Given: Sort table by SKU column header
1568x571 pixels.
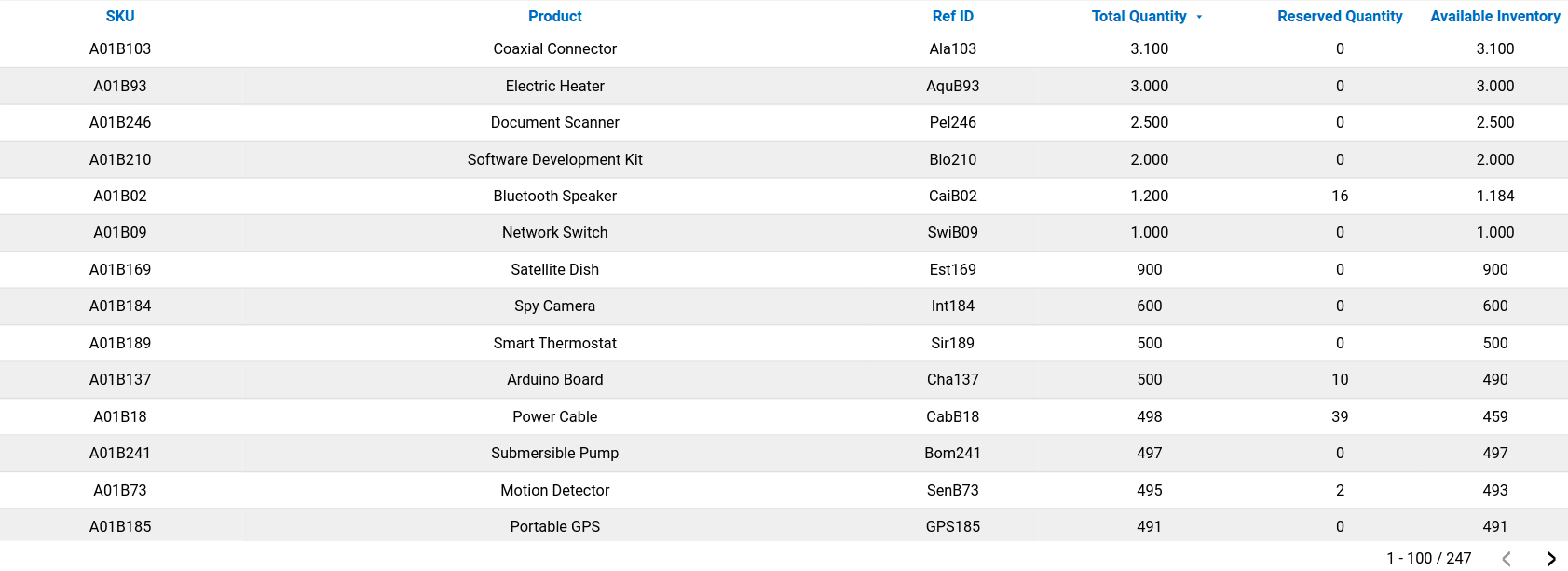Looking at the screenshot, I should (120, 16).
